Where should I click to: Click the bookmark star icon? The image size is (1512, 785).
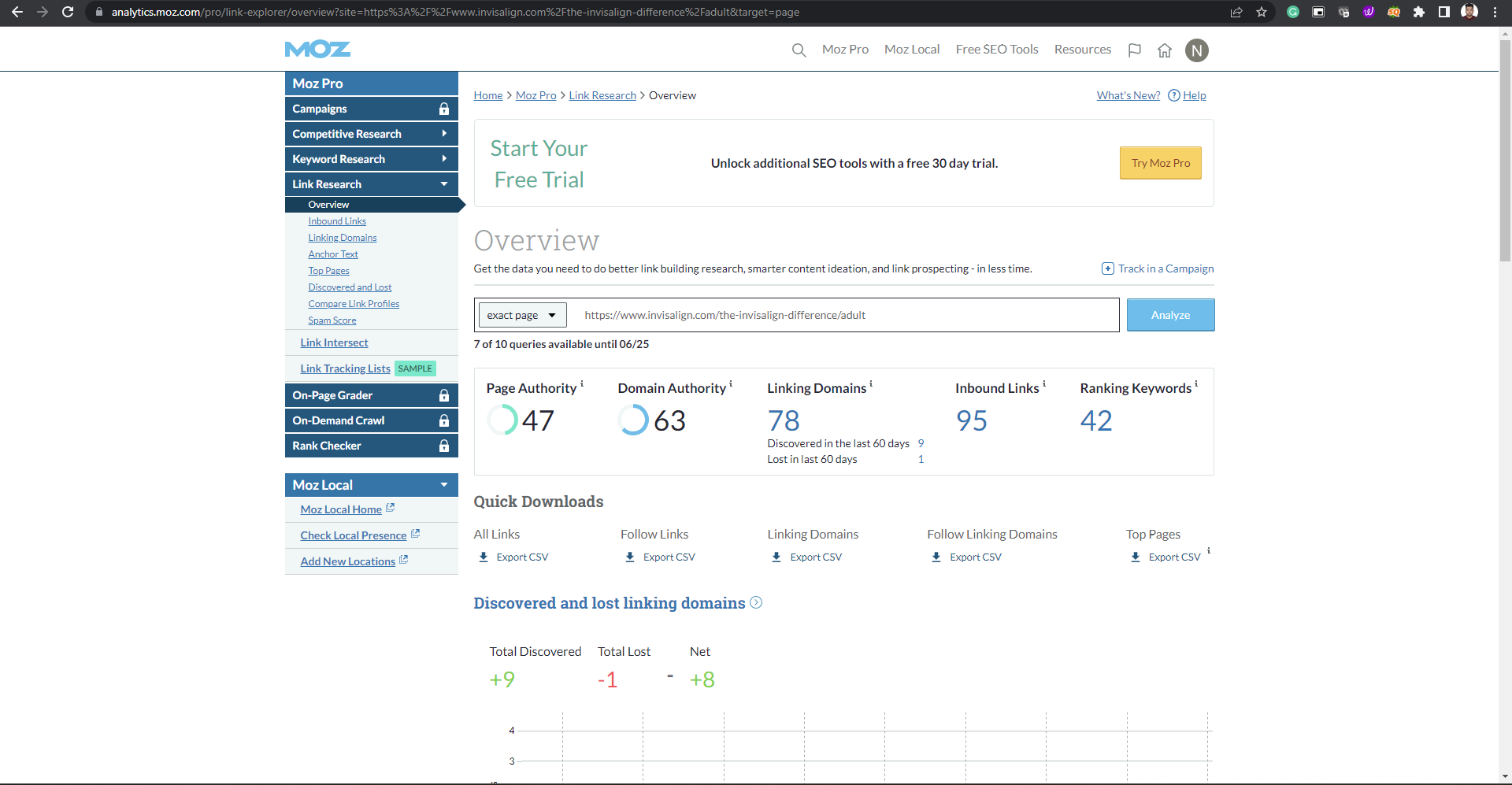(1262, 12)
